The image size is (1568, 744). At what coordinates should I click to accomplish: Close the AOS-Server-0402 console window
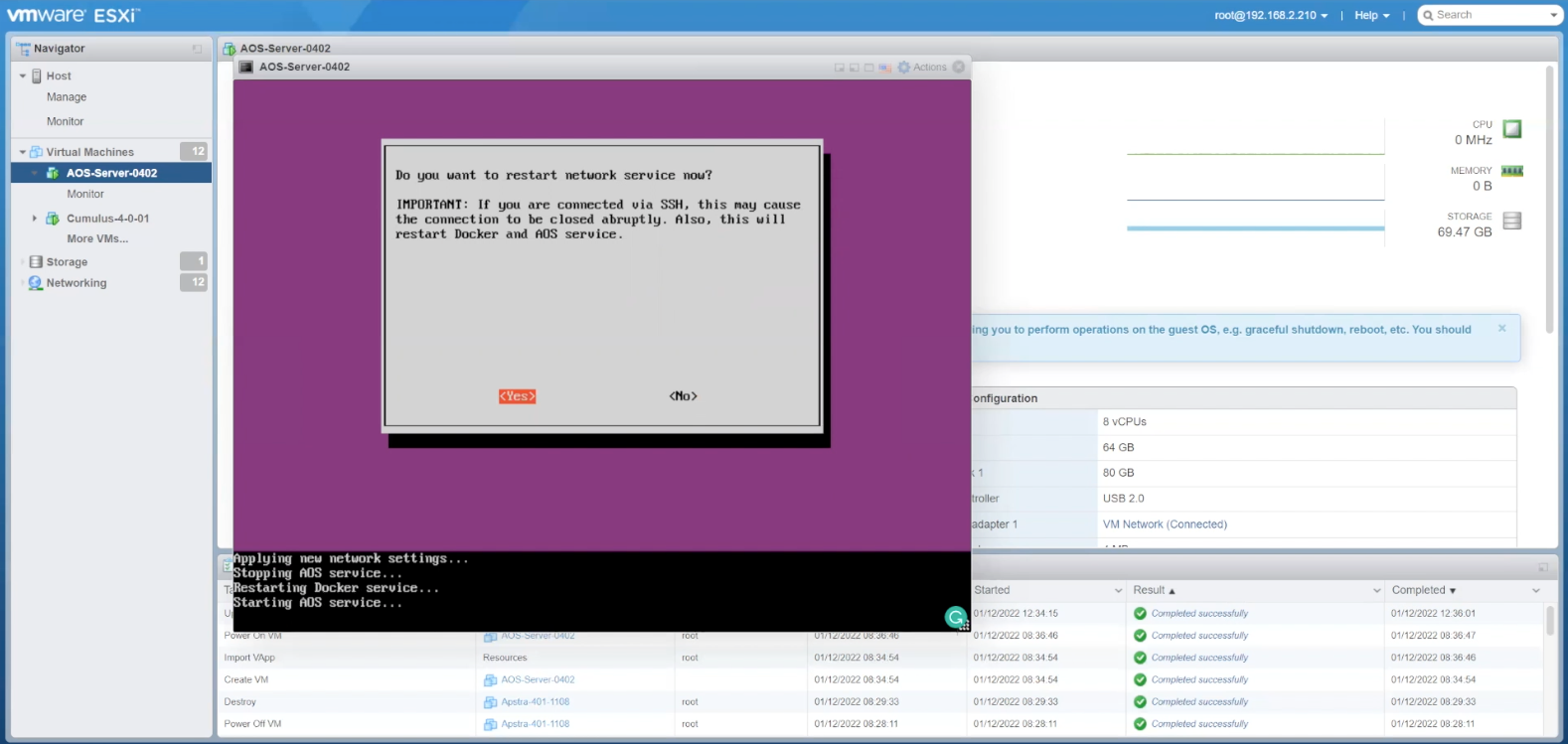[x=959, y=67]
